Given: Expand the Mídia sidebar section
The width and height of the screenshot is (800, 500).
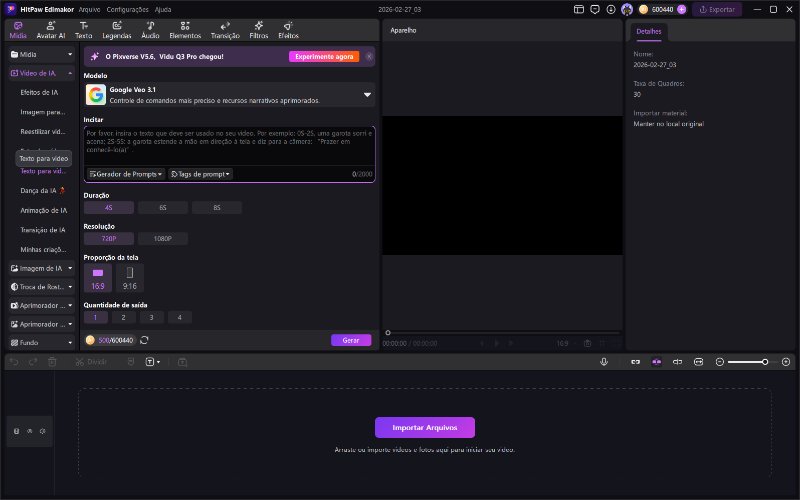Looking at the screenshot, I should 41,54.
